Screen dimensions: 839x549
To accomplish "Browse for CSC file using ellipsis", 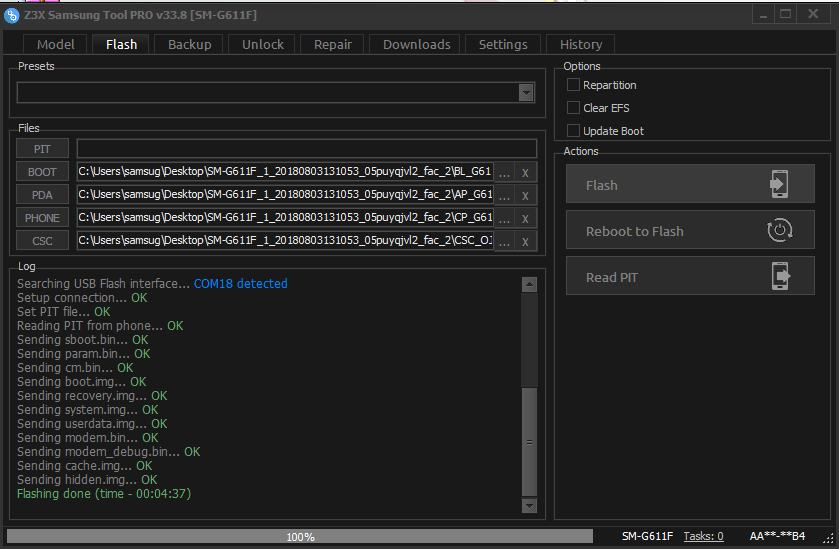I will [x=504, y=241].
